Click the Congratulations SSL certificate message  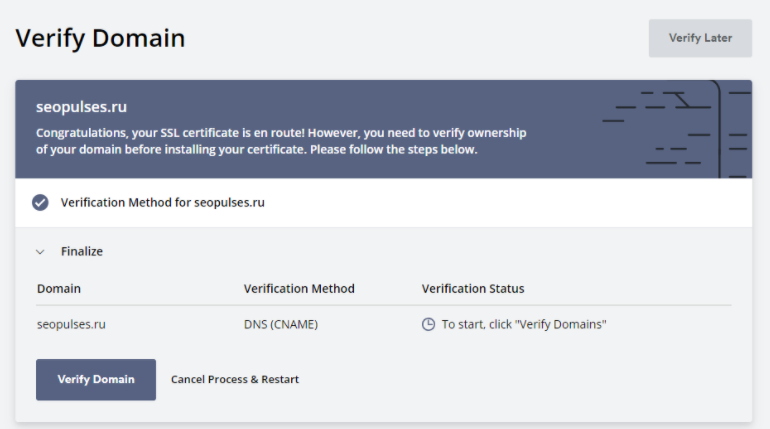(x=281, y=141)
